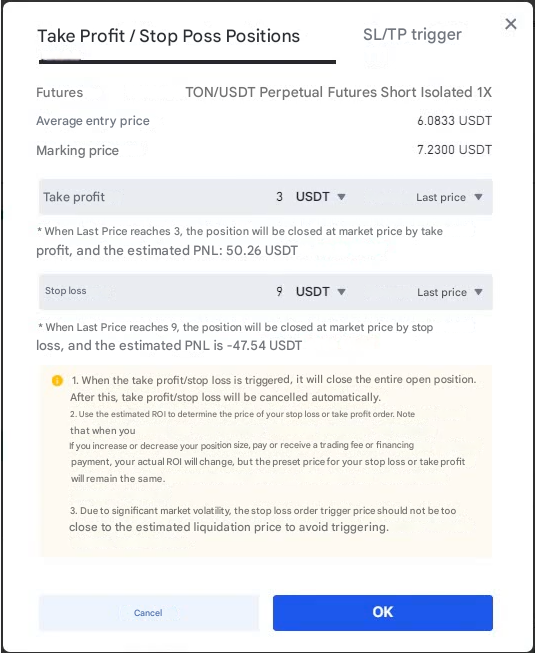Click the estimated PNL 50.26 USDT text
Image resolution: width=535 pixels, height=653 pixels.
[x=262, y=250]
